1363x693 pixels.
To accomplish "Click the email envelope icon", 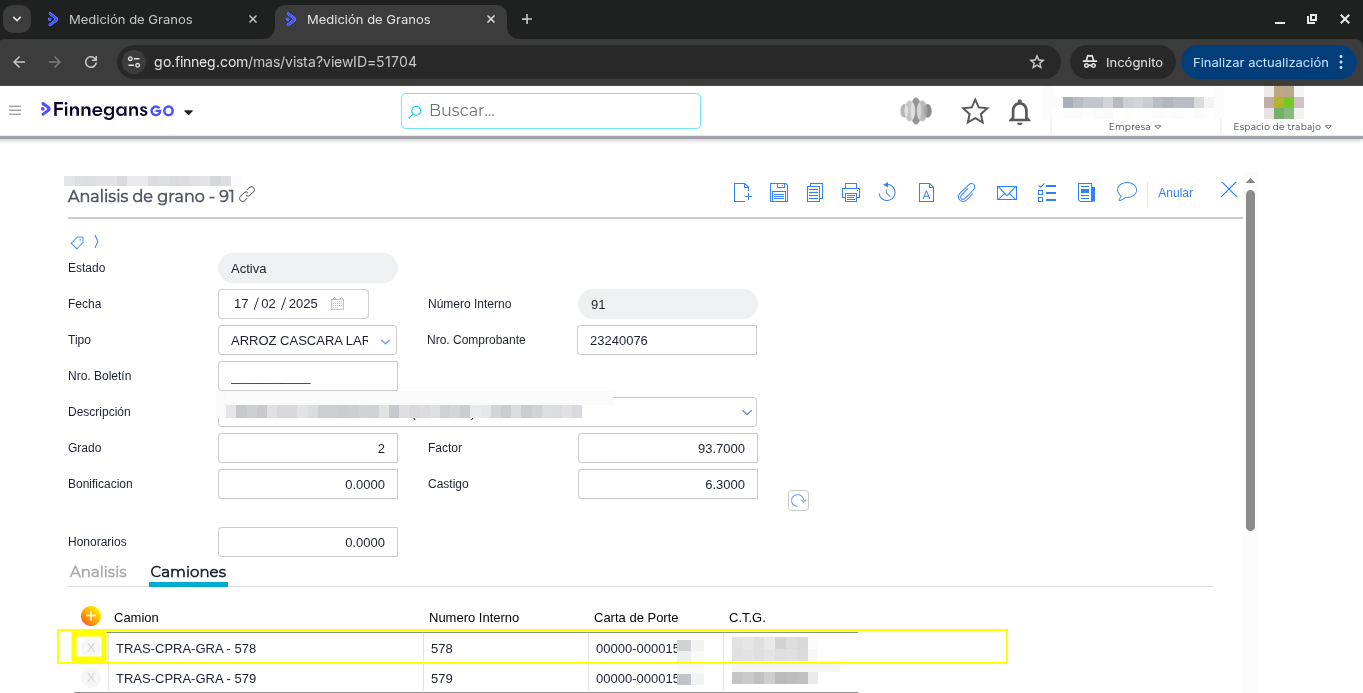I will pyautogui.click(x=1007, y=193).
